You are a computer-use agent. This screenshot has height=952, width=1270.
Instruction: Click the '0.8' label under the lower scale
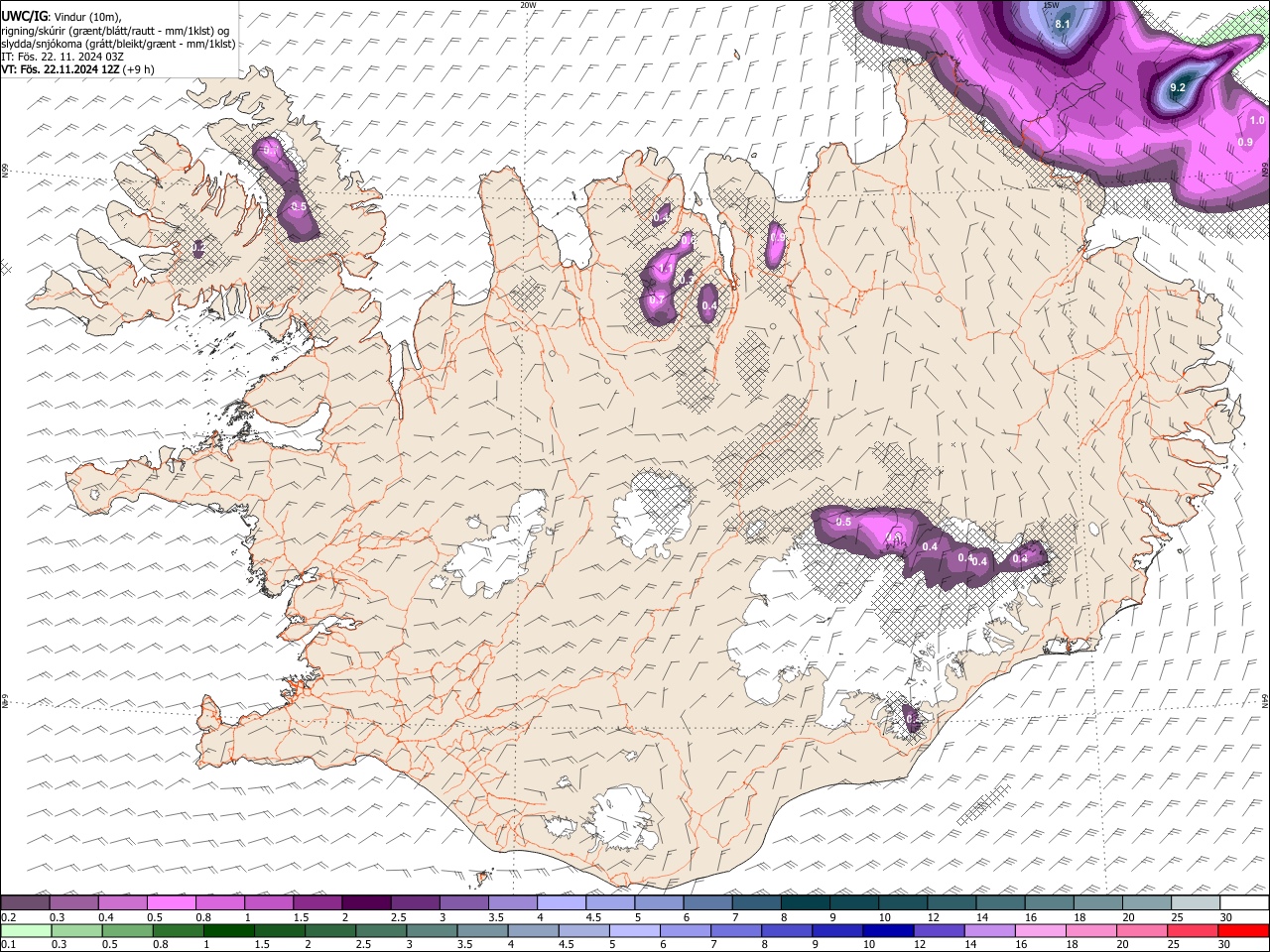(x=161, y=945)
